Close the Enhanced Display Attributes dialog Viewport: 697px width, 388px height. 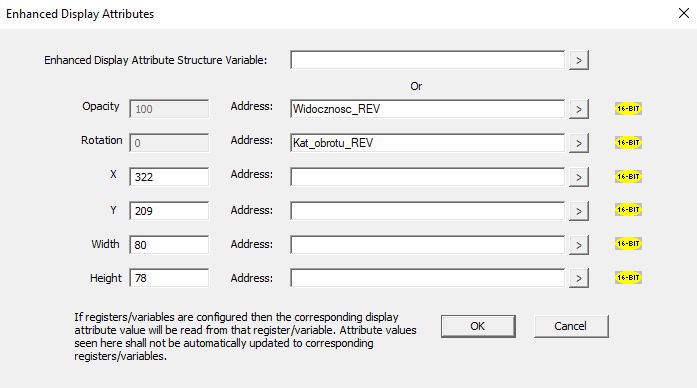pos(684,13)
